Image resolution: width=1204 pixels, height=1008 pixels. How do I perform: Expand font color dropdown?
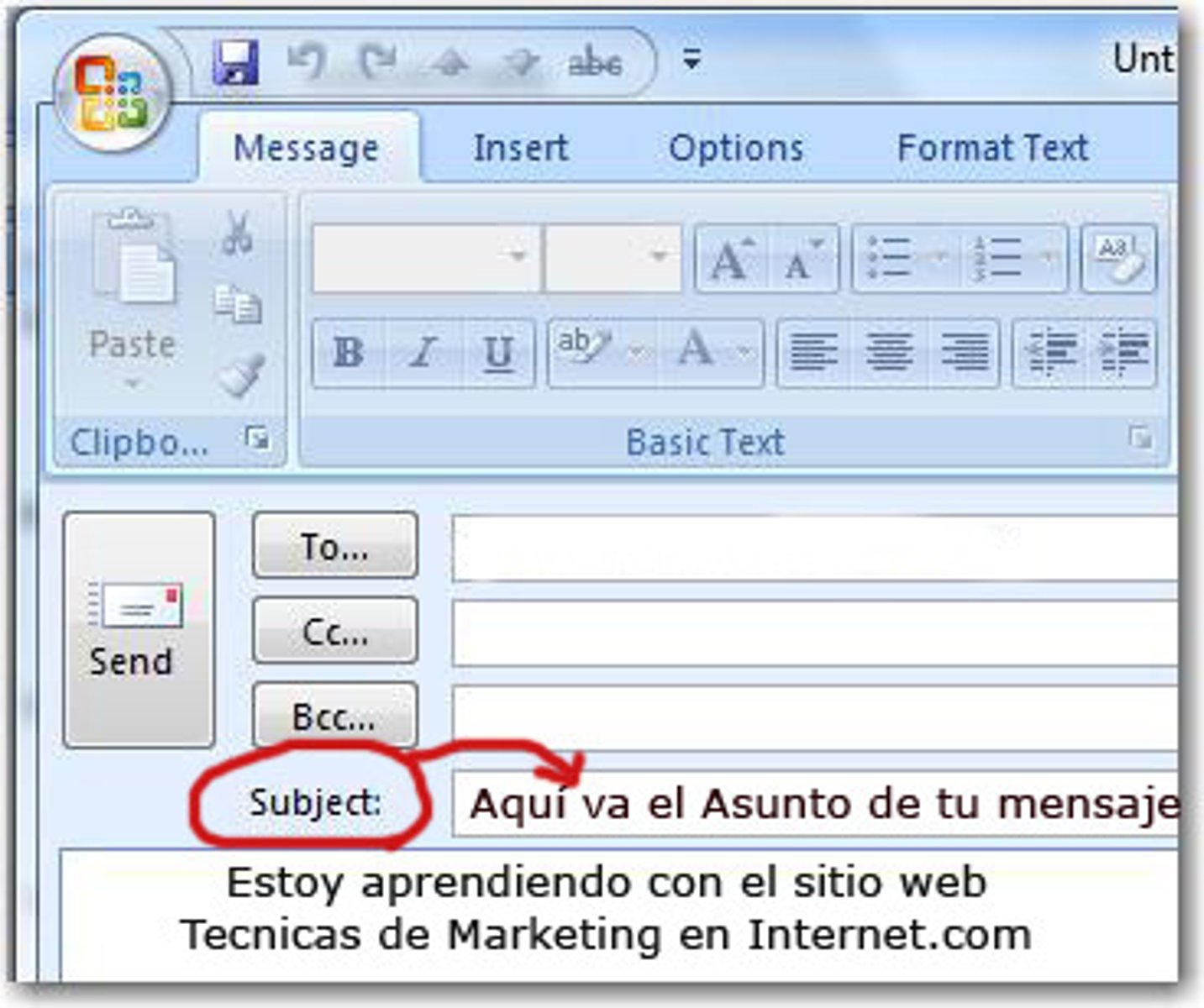pyautogui.click(x=745, y=353)
